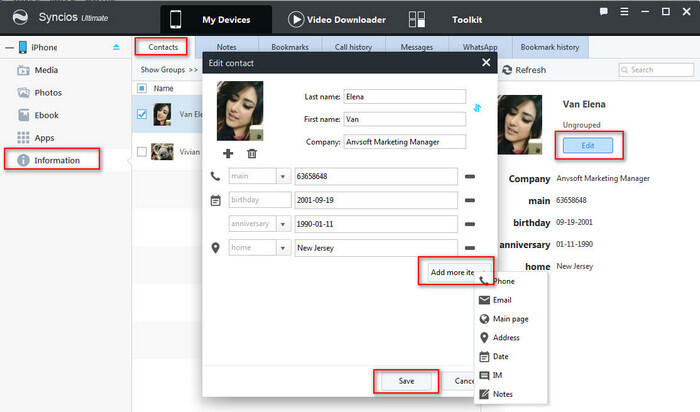700x412 pixels.
Task: Remove the home address field row
Action: 470,248
